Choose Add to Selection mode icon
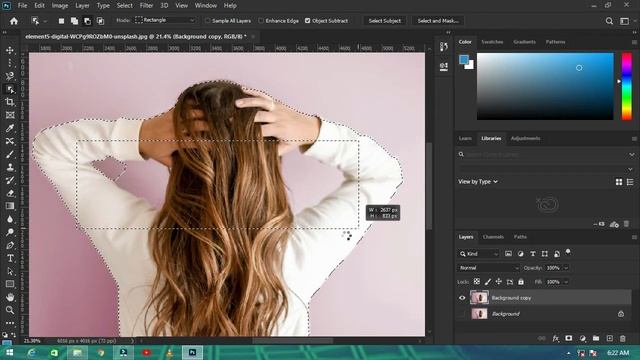 click(x=74, y=21)
